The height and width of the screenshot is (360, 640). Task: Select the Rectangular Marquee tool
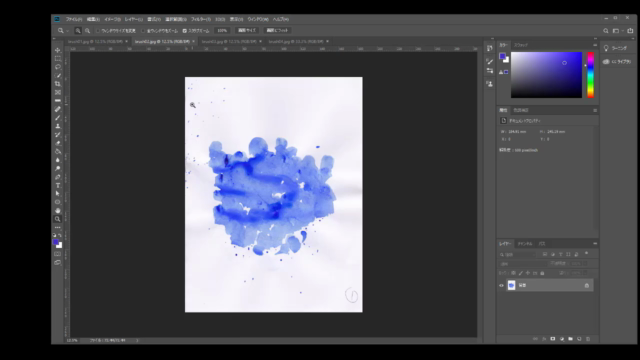(58, 59)
